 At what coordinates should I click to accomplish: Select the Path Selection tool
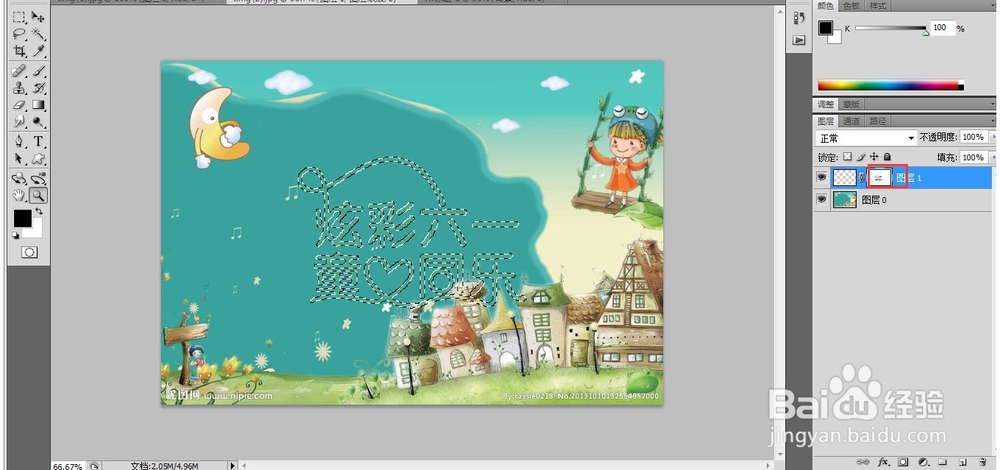(20, 158)
